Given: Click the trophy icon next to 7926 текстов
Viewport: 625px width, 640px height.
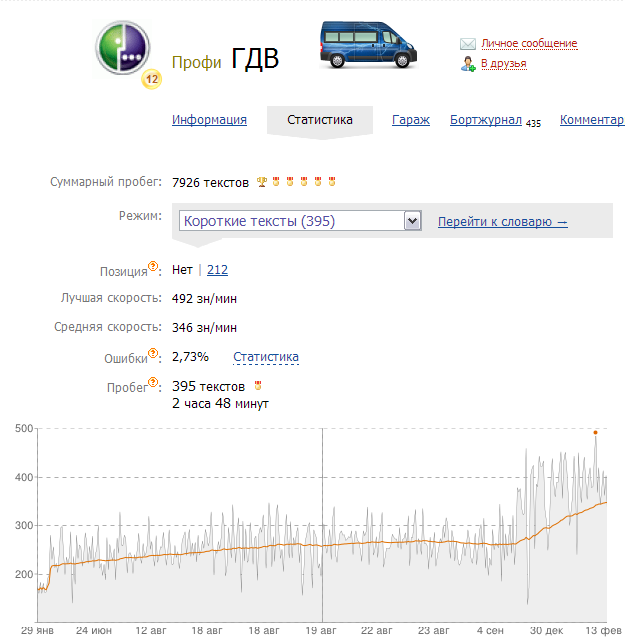Looking at the screenshot, I should pos(262,182).
